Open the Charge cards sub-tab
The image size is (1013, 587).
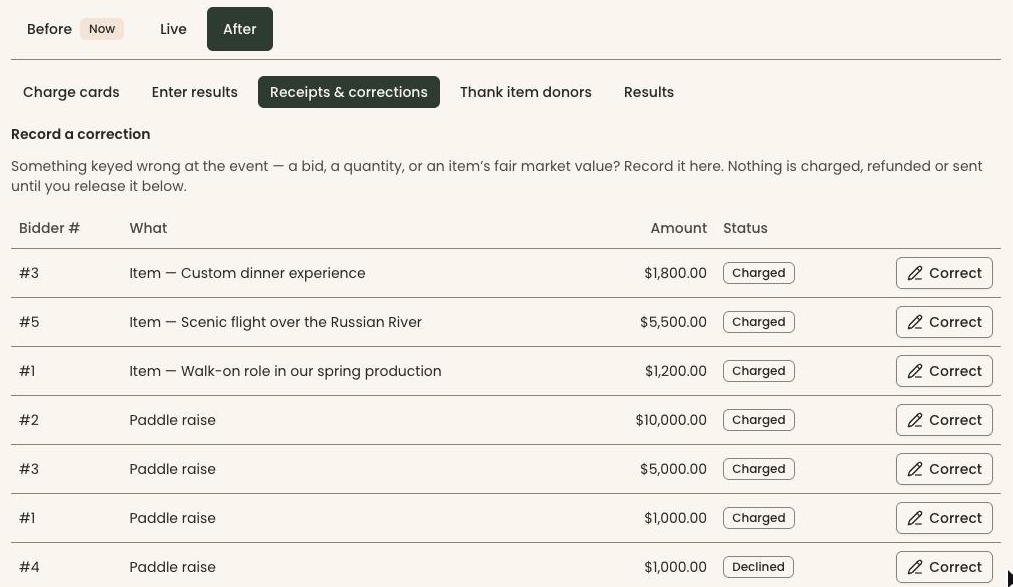71,92
